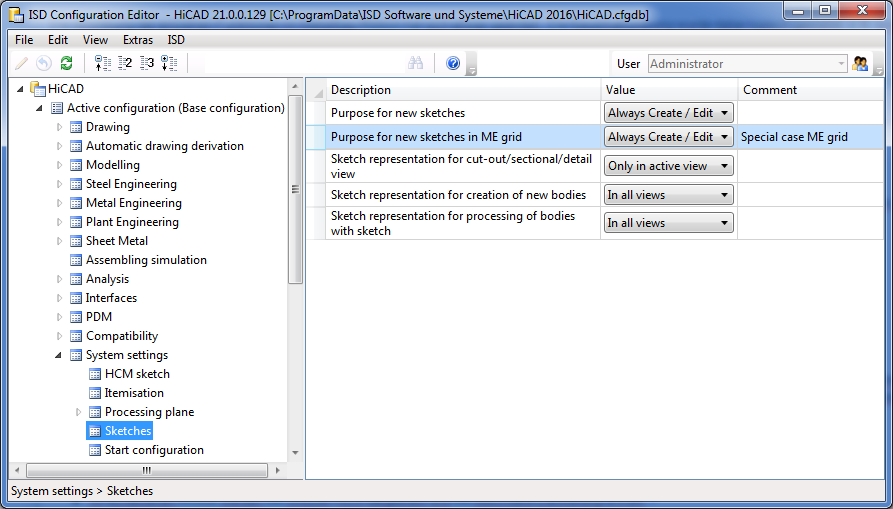
Task: Expand the Metal Engineering node
Action: pyautogui.click(x=59, y=203)
